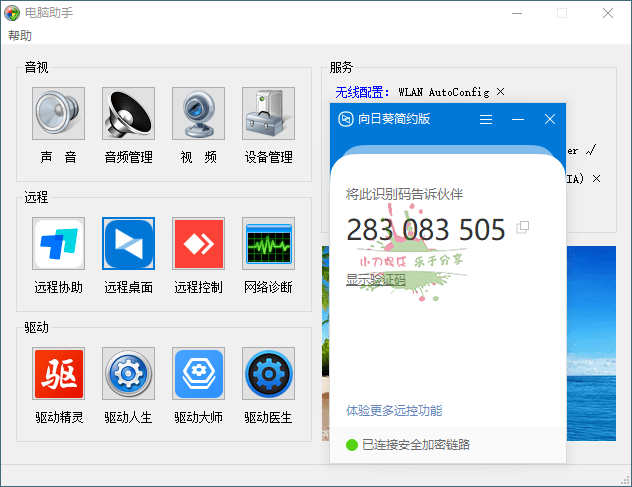Viewport: 632px width, 487px height.
Task: Run 网络诊断 network diagnostics
Action: click(x=268, y=243)
